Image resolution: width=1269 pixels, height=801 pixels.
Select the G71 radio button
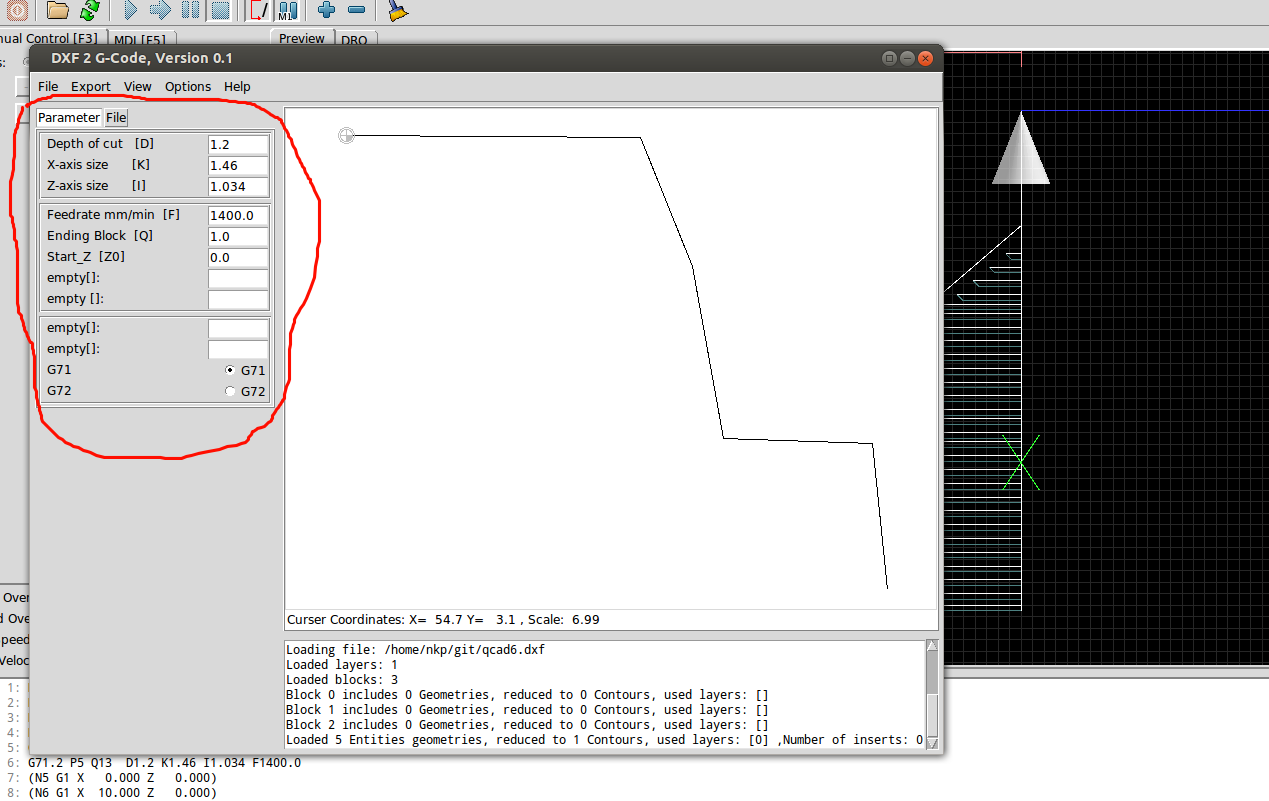[231, 370]
